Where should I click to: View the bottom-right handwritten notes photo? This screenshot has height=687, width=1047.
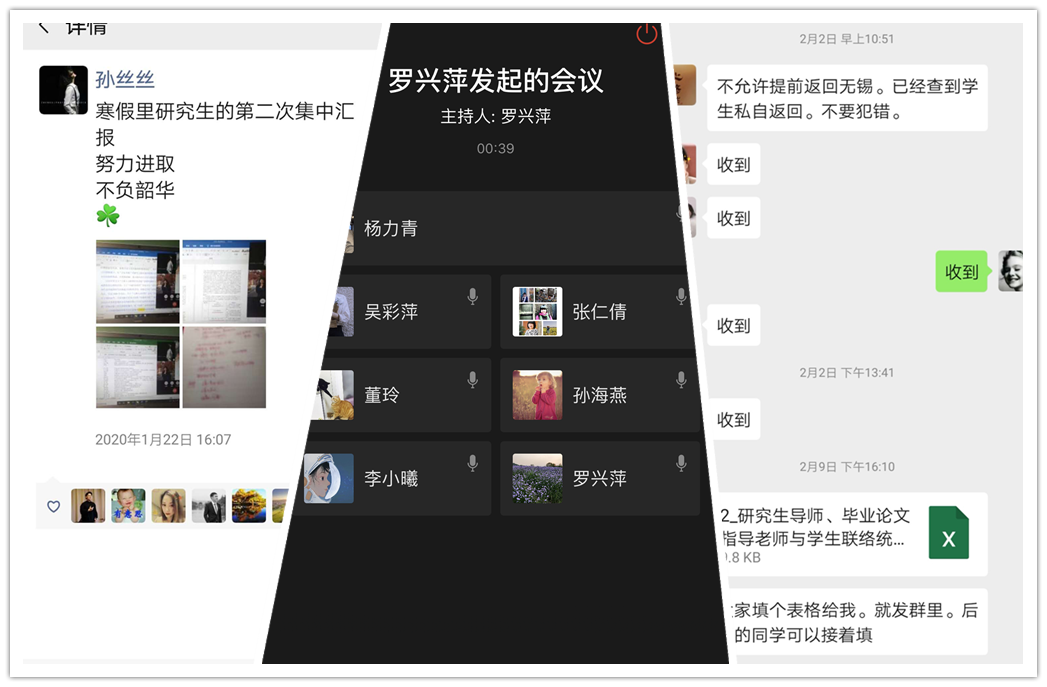[x=224, y=367]
